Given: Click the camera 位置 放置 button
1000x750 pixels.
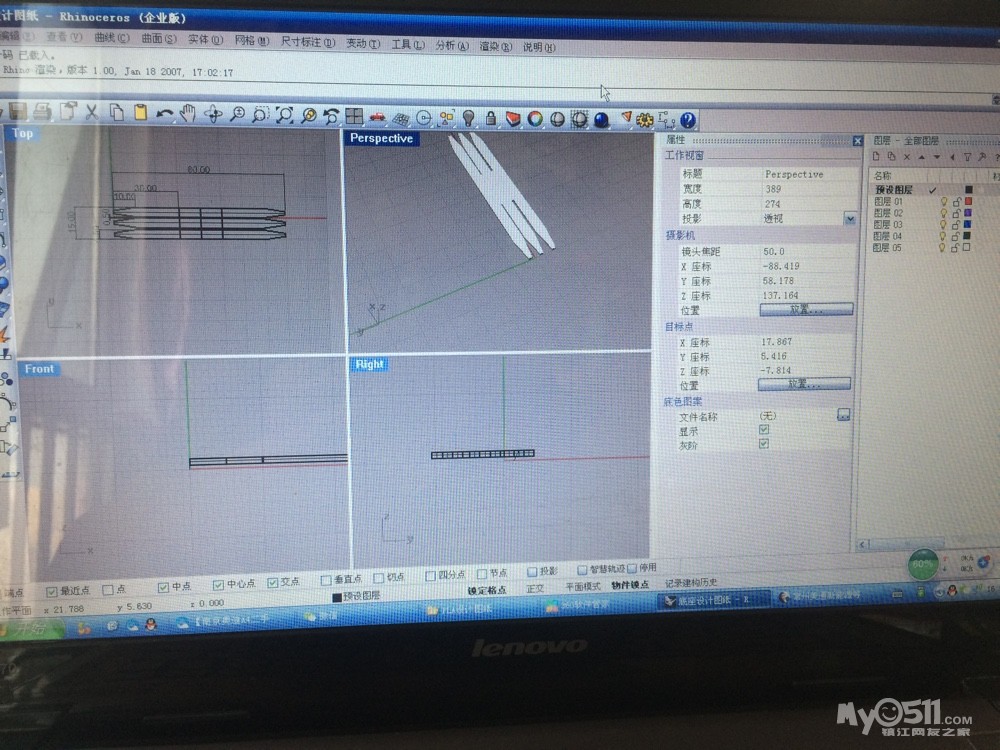Looking at the screenshot, I should point(806,310).
